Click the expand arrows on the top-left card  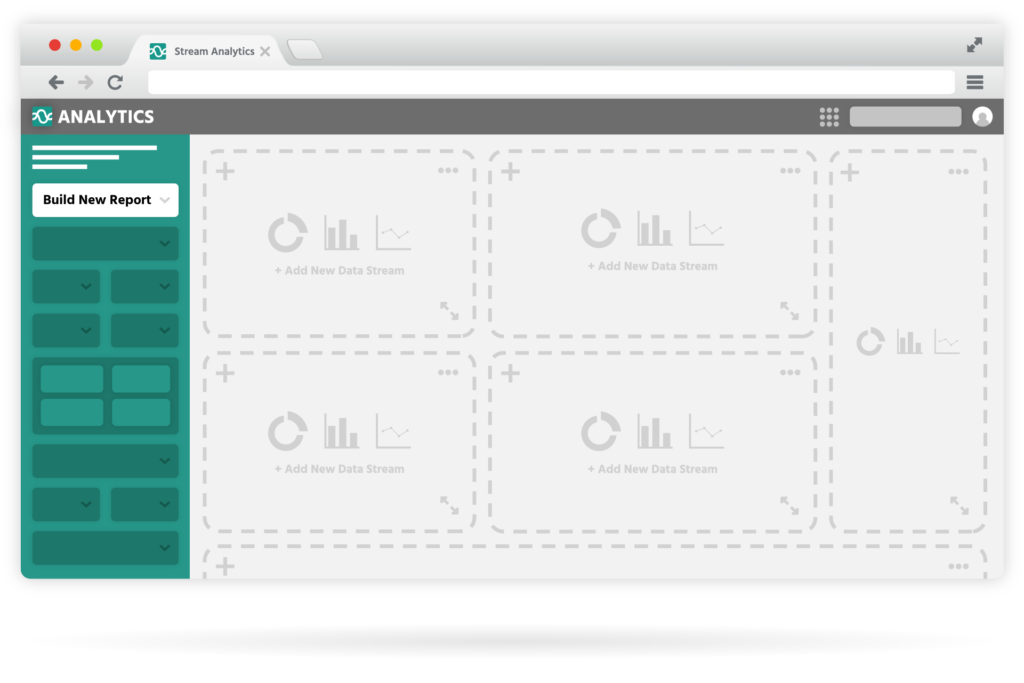(x=449, y=311)
